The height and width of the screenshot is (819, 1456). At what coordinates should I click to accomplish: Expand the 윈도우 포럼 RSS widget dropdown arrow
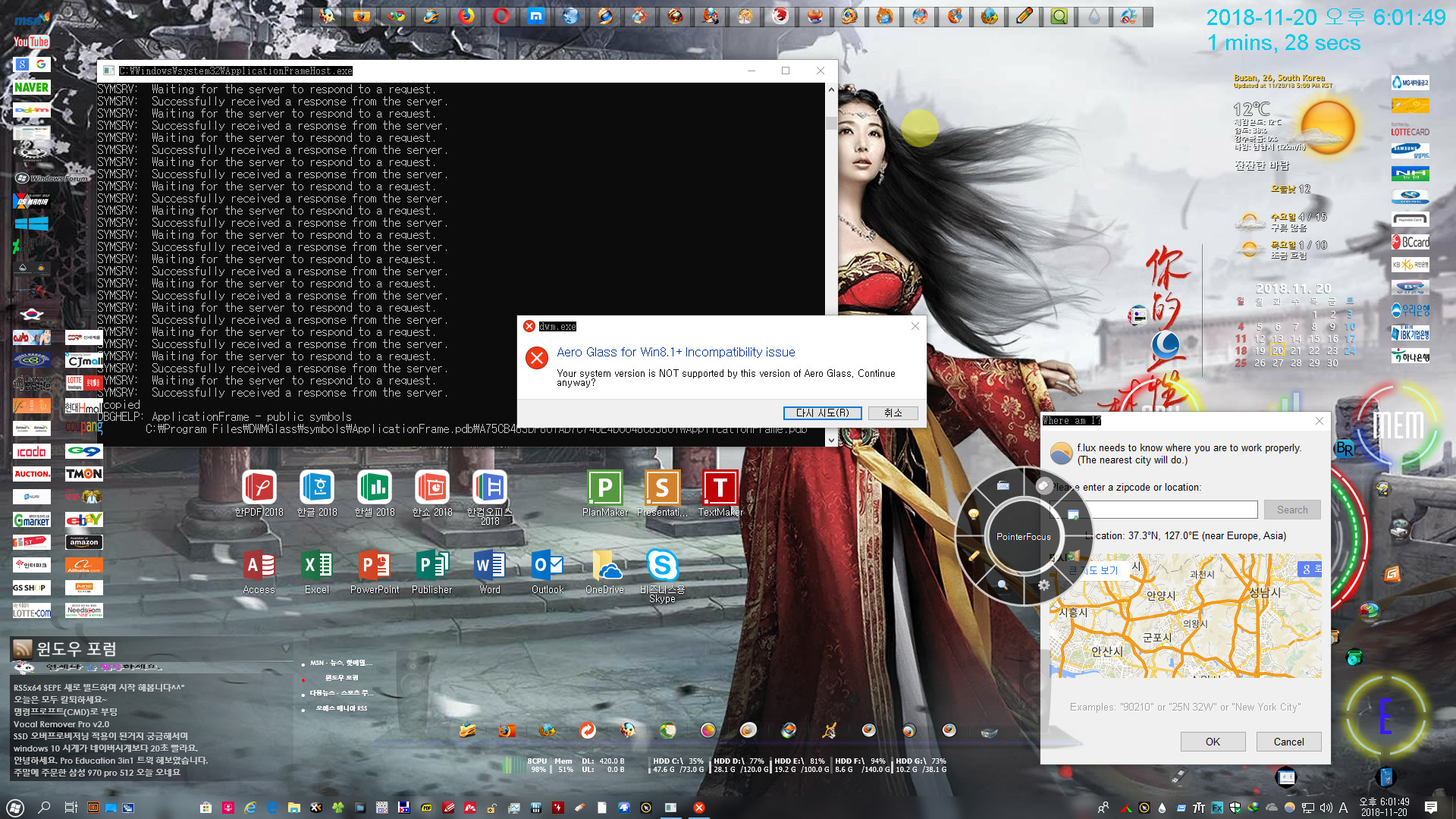(x=286, y=648)
